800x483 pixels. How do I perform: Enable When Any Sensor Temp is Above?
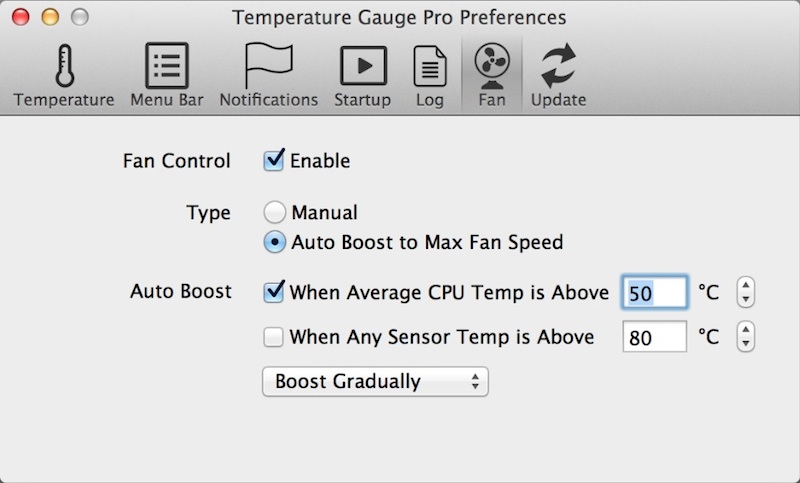tap(274, 338)
